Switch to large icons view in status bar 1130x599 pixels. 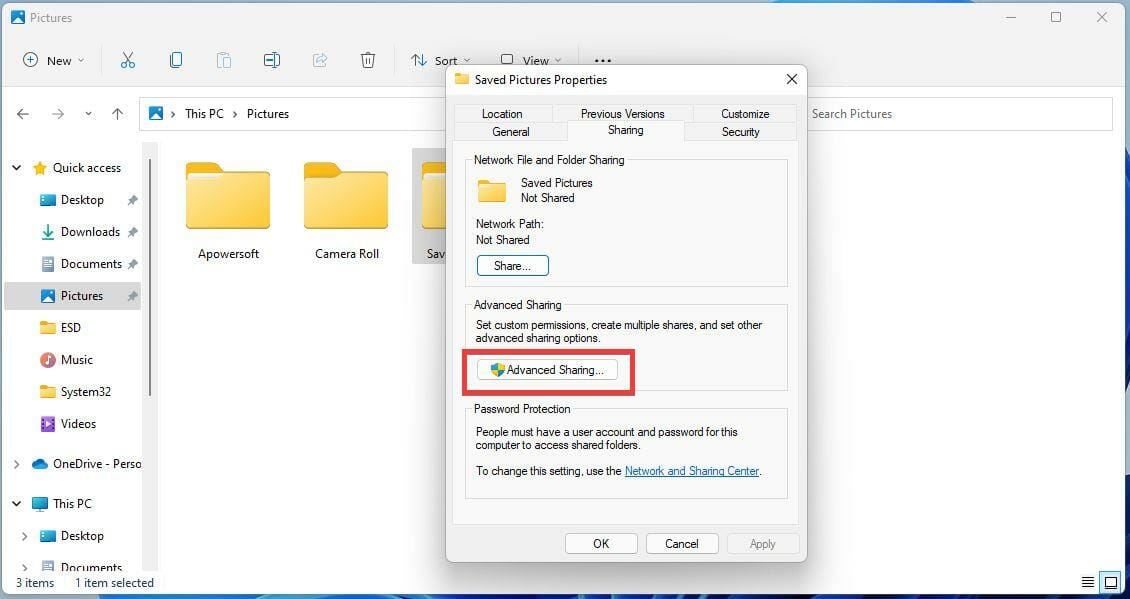tap(1111, 582)
